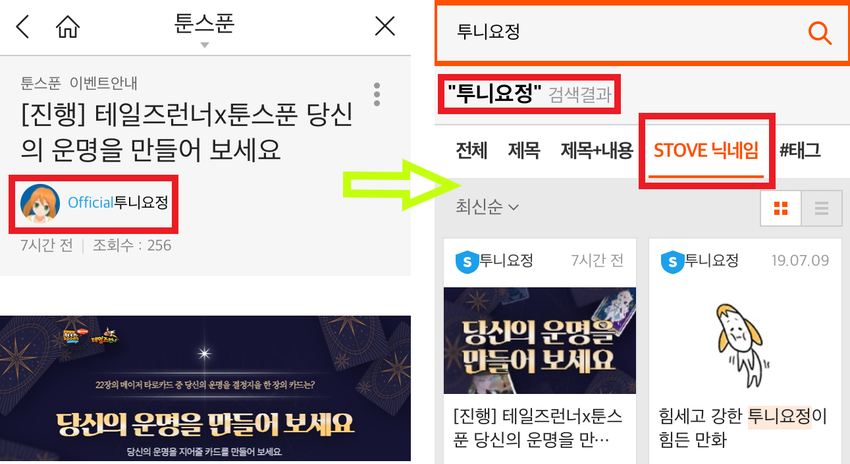Open the 최신순 sort dropdown
Viewport: 850px width, 464px height.
(487, 207)
